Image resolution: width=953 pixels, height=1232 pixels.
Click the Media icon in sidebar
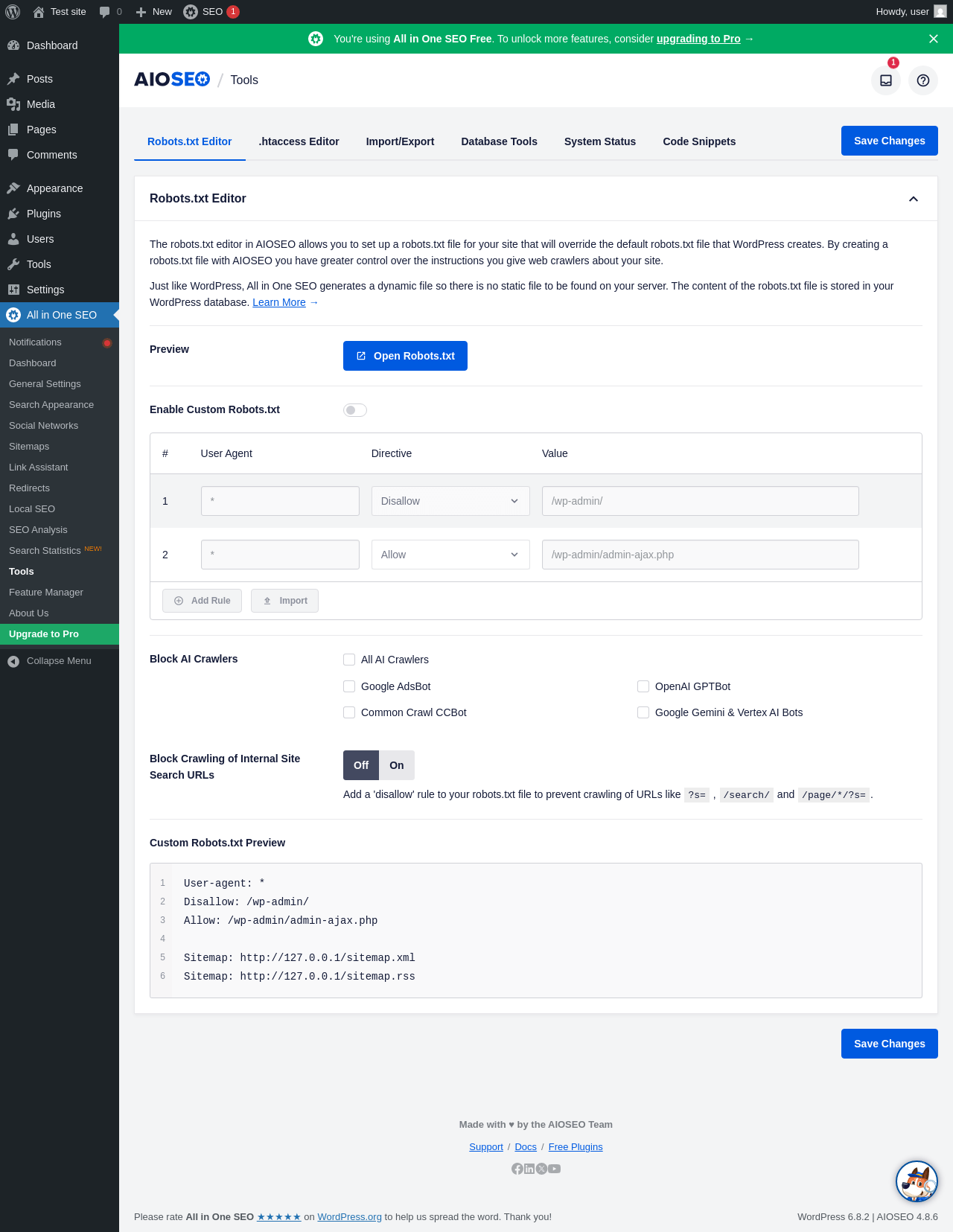(x=13, y=104)
